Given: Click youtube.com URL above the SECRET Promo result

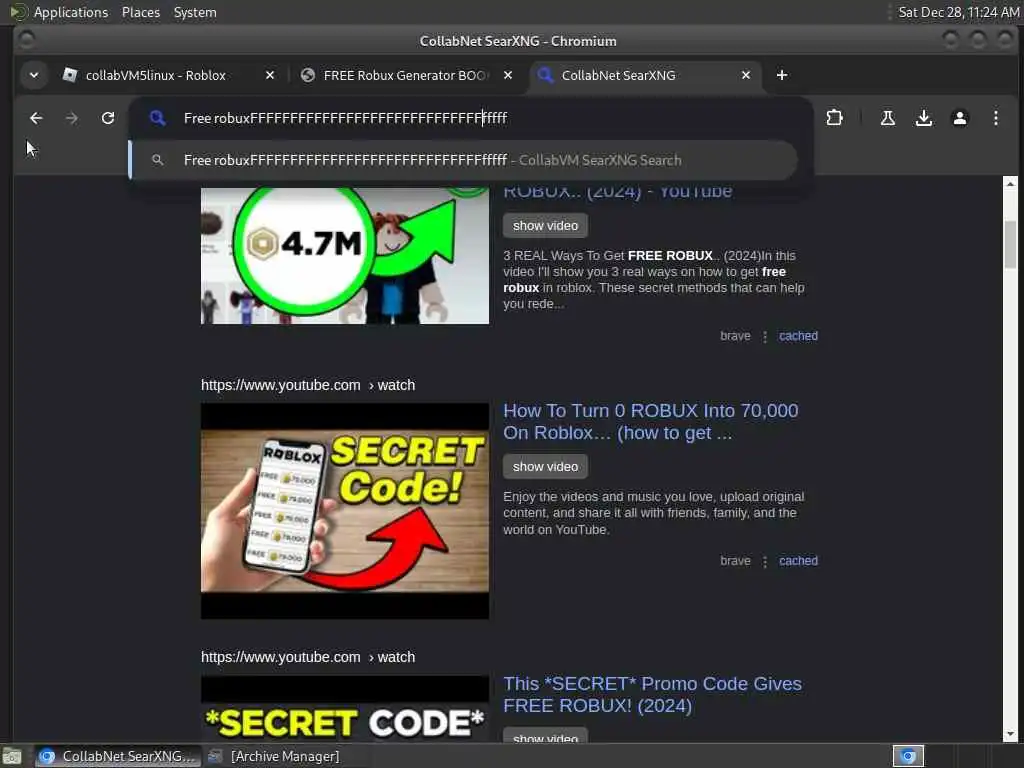Looking at the screenshot, I should tap(308, 657).
